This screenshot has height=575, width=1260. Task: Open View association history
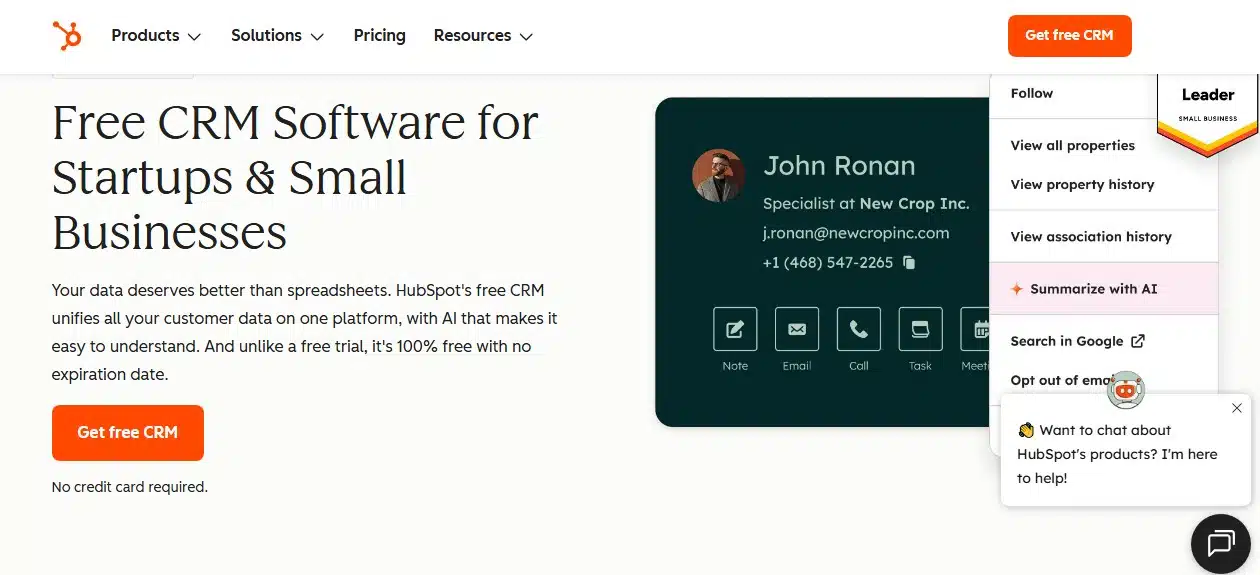pos(1091,237)
